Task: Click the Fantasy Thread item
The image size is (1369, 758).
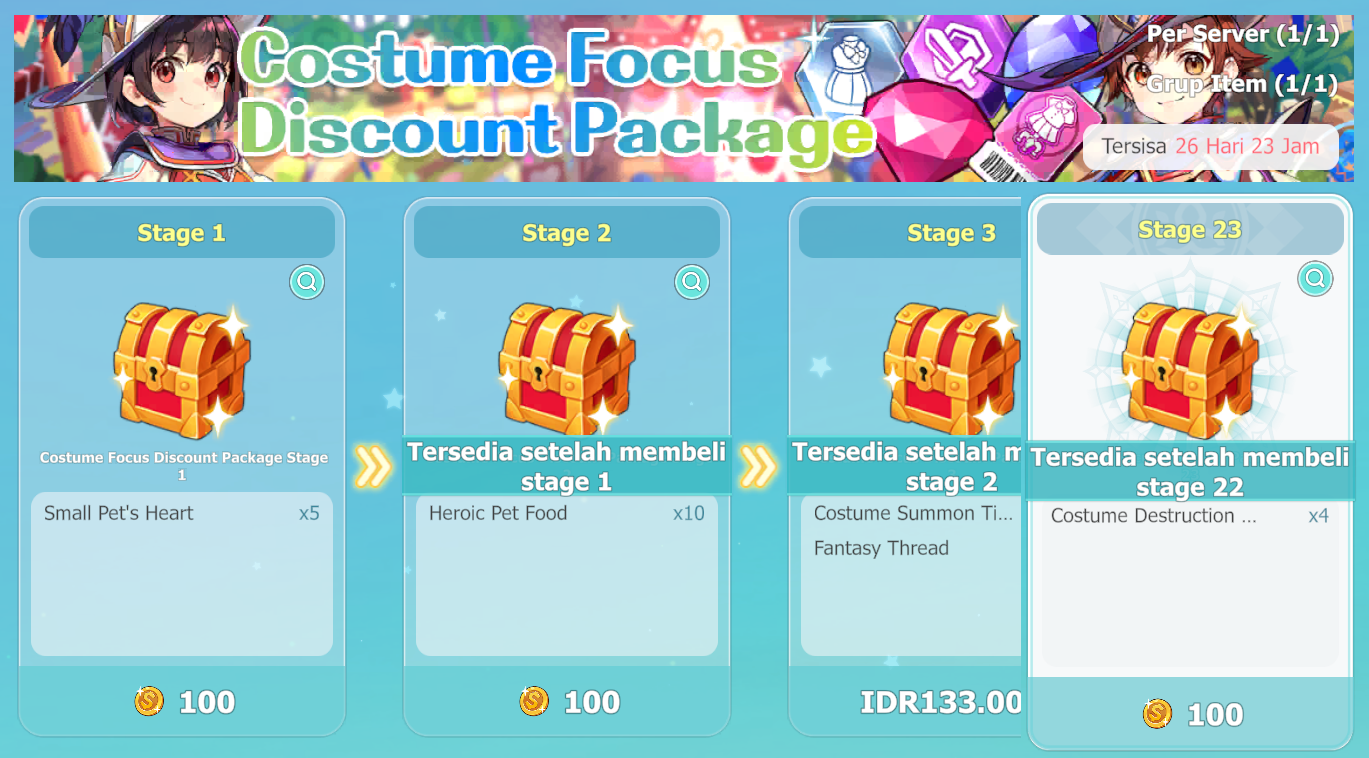Action: 881,548
